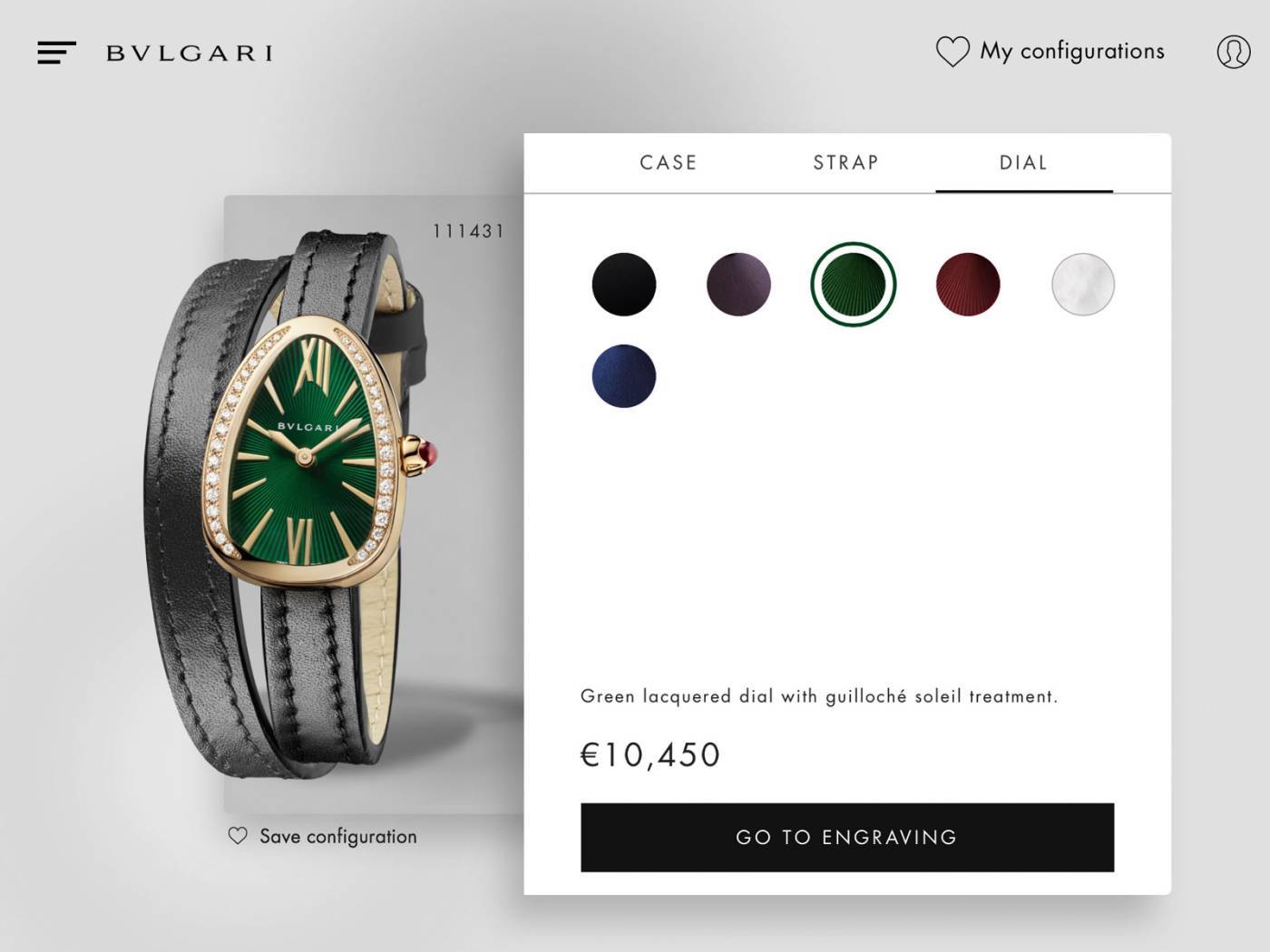The image size is (1270, 952).
Task: Switch to the STRAP tab
Action: (x=846, y=163)
